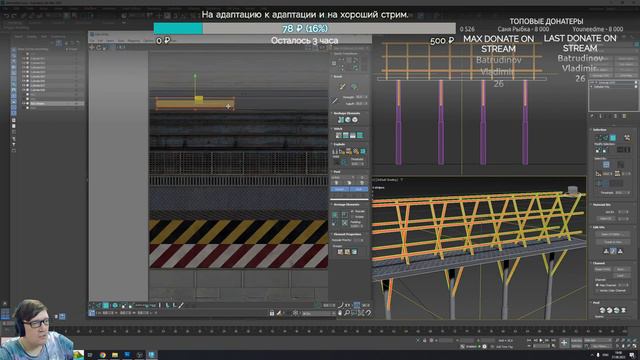Image resolution: width=640 pixels, height=360 pixels.
Task: Toggle the Rescale checkbox in Arrange Elements
Action: coord(353,211)
